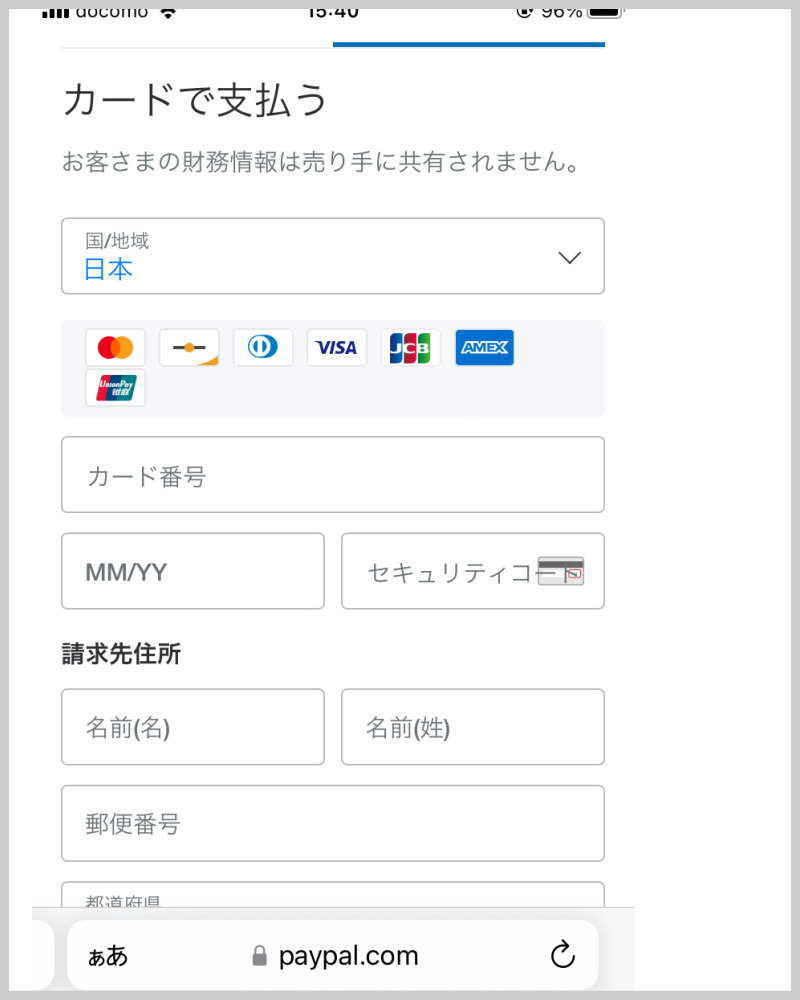Image resolution: width=800 pixels, height=1000 pixels.
Task: Click the AMEX card logo
Action: 484,348
